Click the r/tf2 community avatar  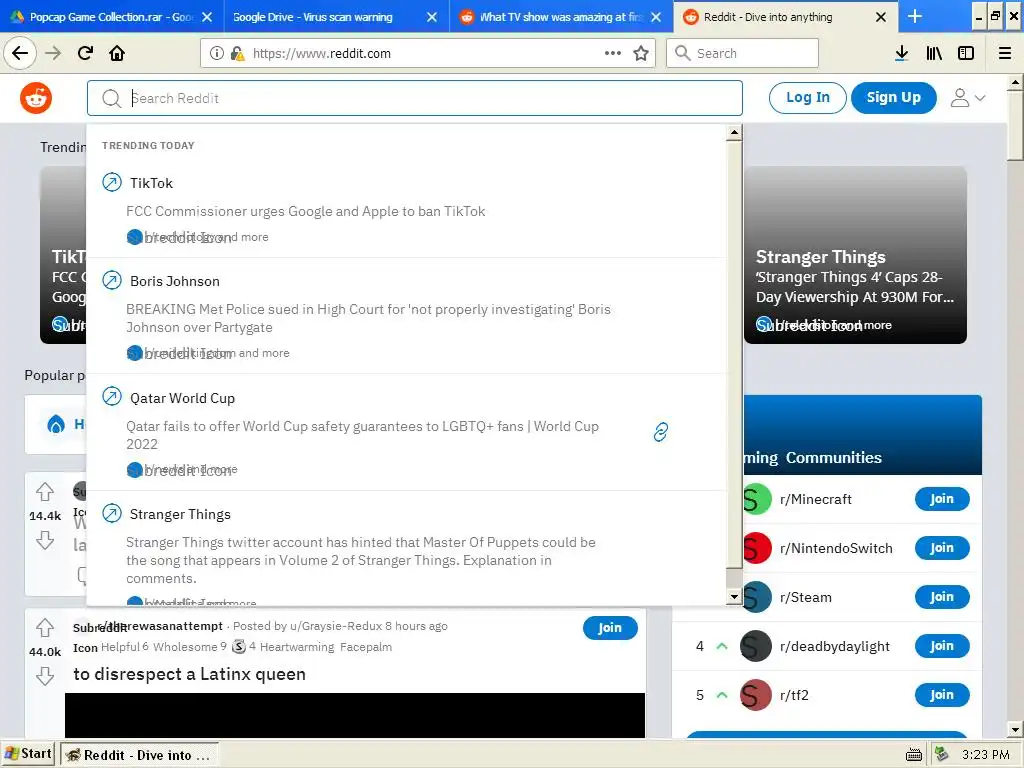[756, 696]
